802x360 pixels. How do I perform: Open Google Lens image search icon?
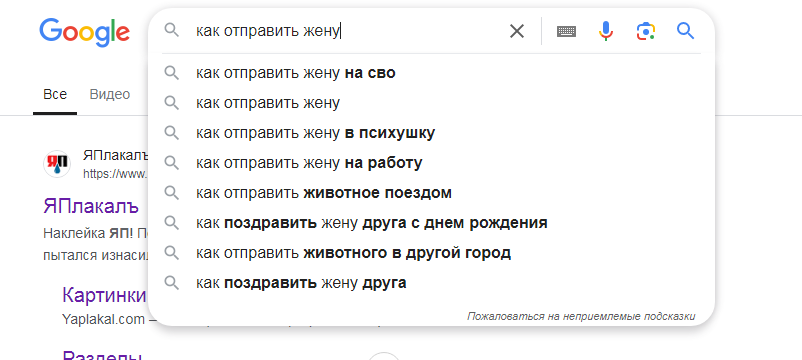[646, 32]
